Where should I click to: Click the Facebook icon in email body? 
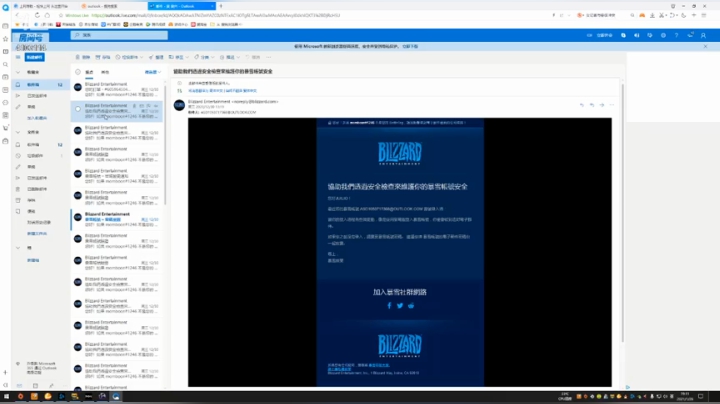click(389, 306)
